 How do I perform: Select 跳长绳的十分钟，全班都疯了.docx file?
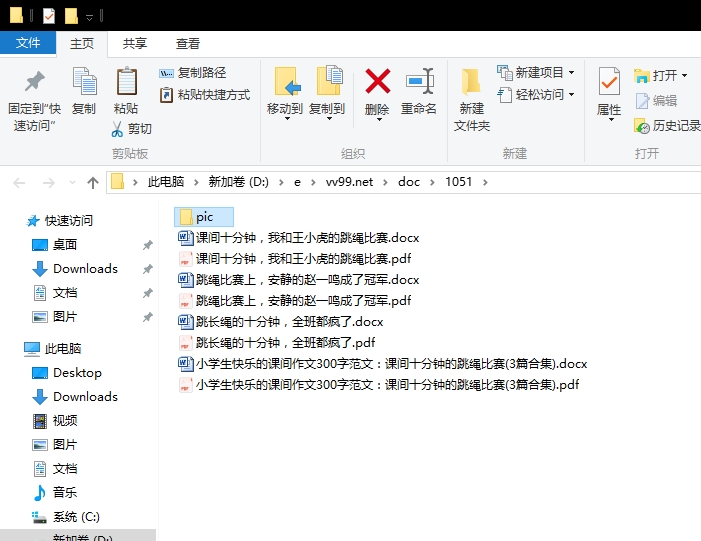coord(281,321)
